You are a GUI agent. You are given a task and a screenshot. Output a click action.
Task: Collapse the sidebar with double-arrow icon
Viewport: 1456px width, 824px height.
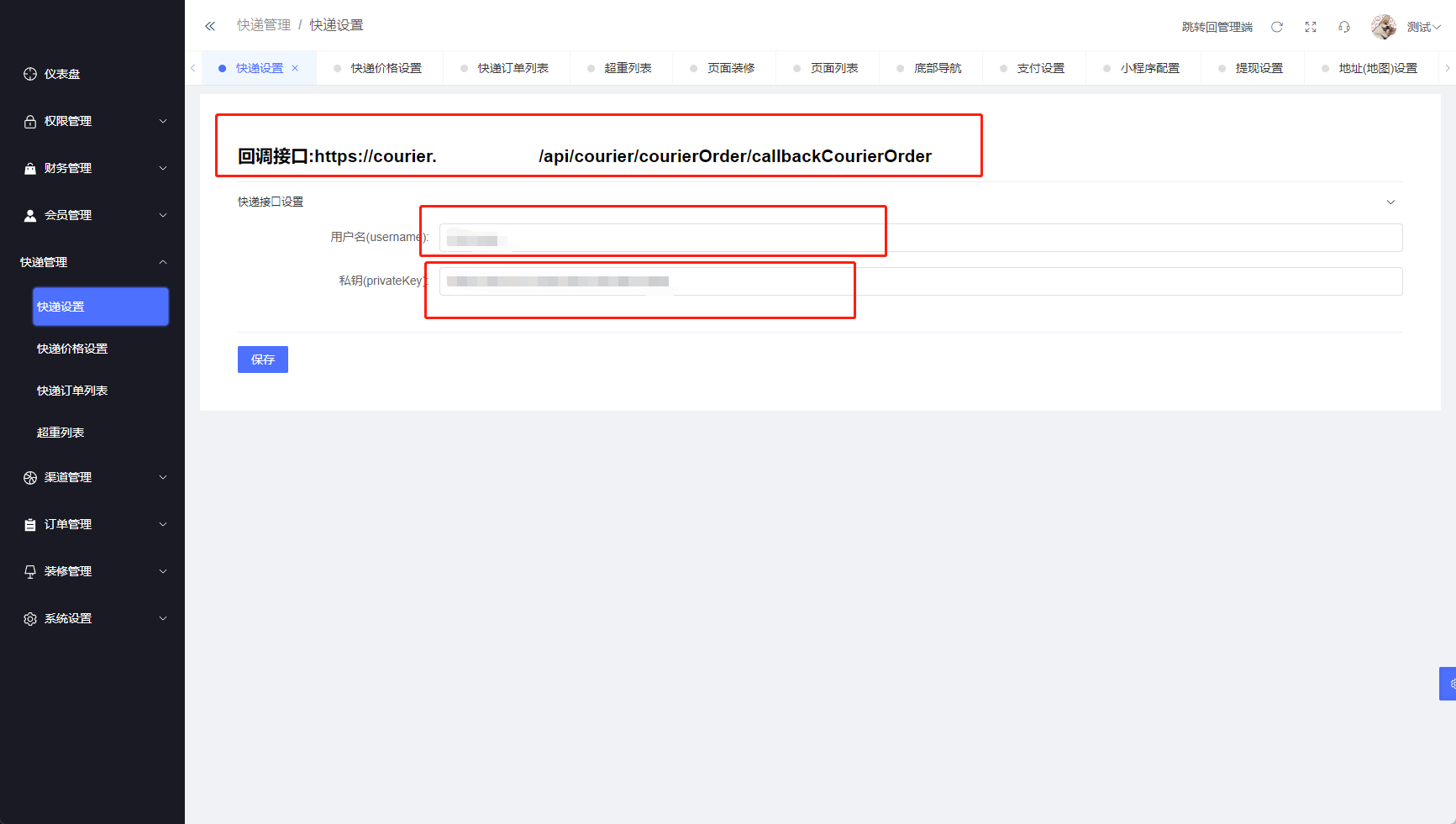point(210,26)
